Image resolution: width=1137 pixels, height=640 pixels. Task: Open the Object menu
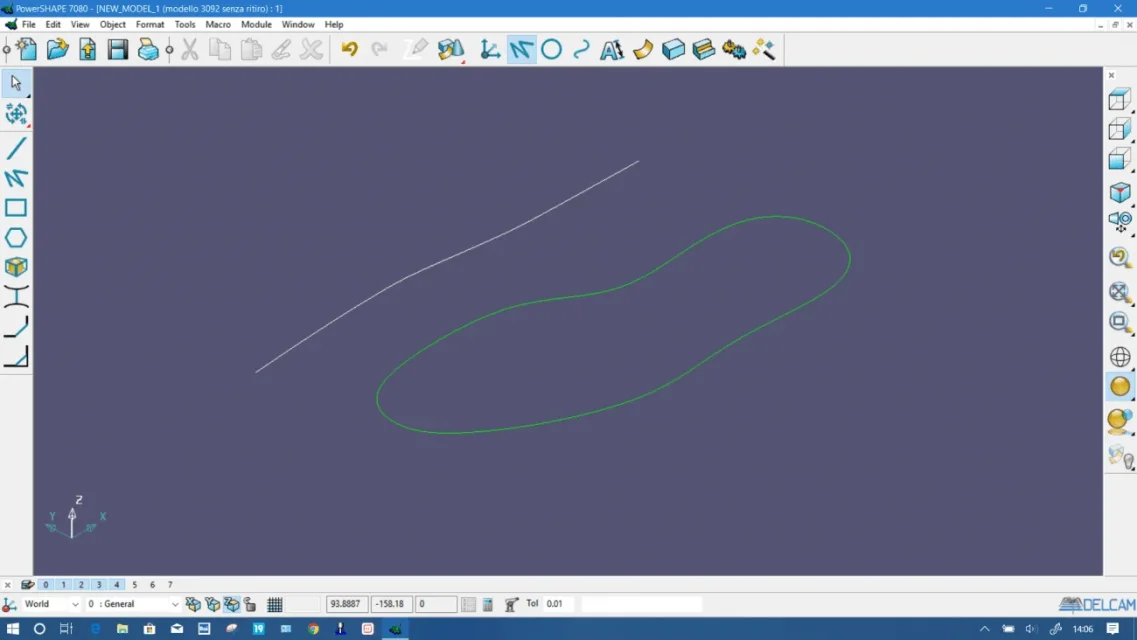112,24
